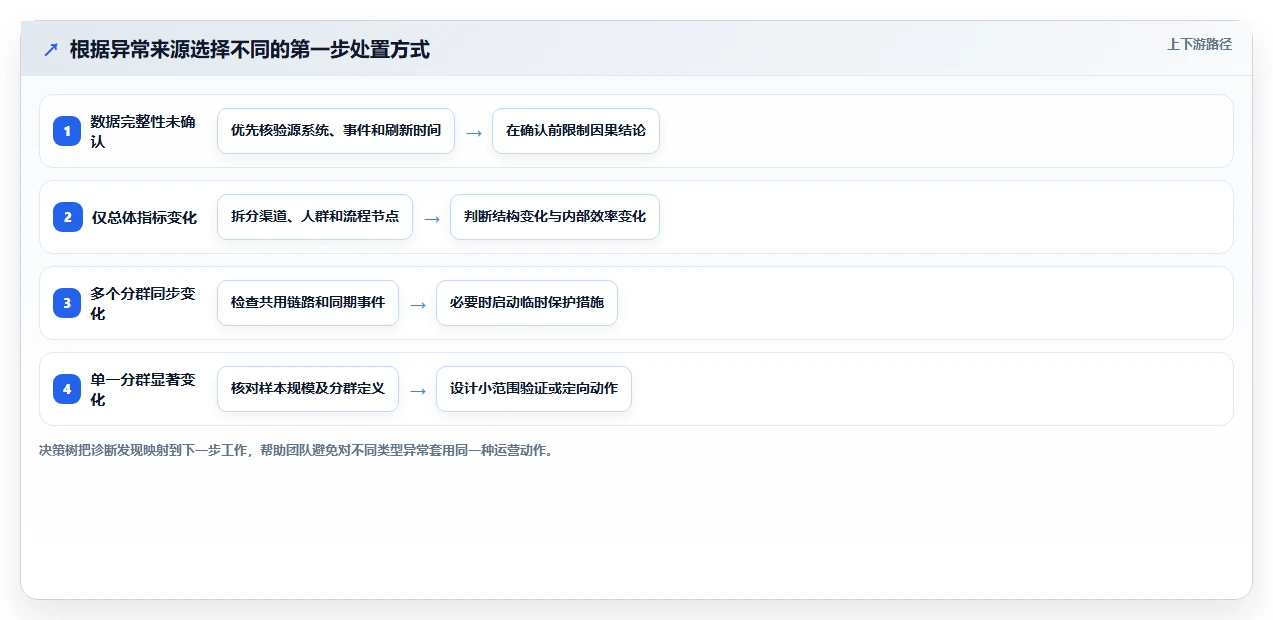
Task: Click the 单一分群显著变化 row label
Action: click(143, 389)
